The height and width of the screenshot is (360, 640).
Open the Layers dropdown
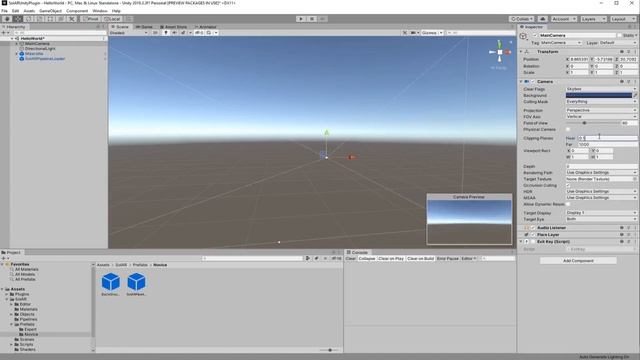tap(593, 19)
